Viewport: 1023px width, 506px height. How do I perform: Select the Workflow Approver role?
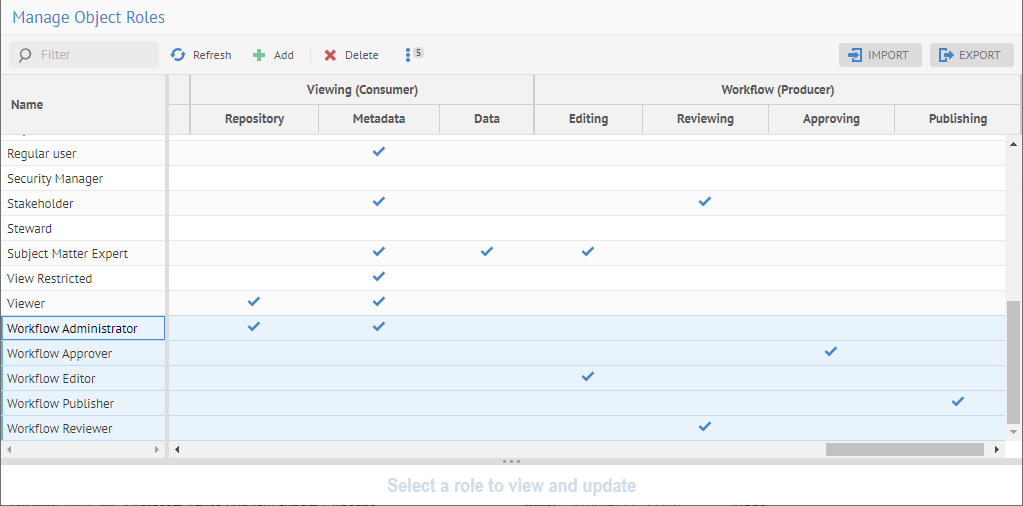tap(59, 354)
